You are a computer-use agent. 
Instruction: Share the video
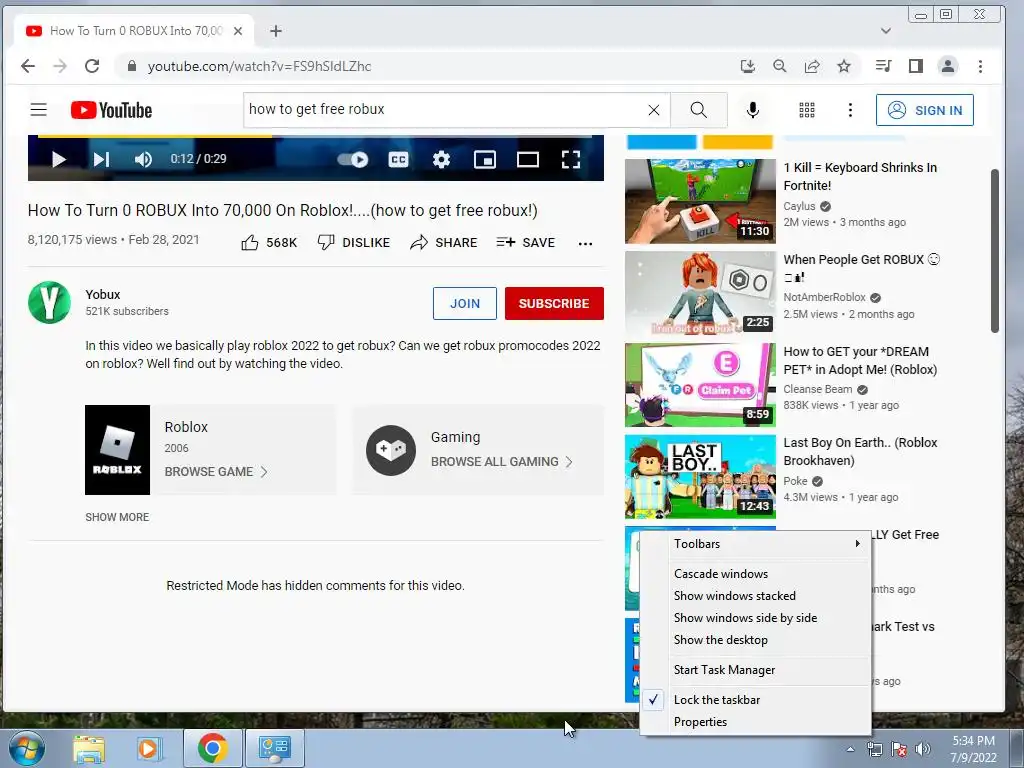(443, 243)
